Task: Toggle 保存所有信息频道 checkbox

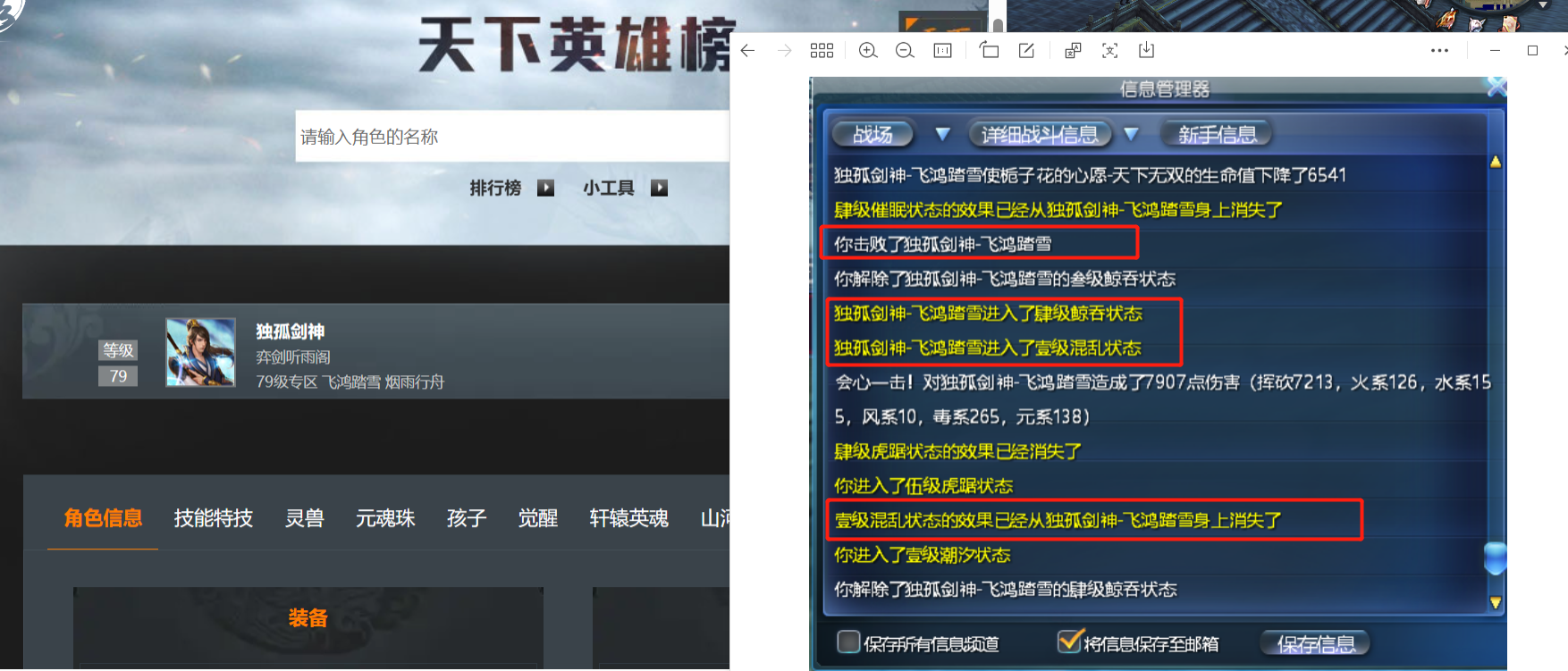Action: [848, 642]
